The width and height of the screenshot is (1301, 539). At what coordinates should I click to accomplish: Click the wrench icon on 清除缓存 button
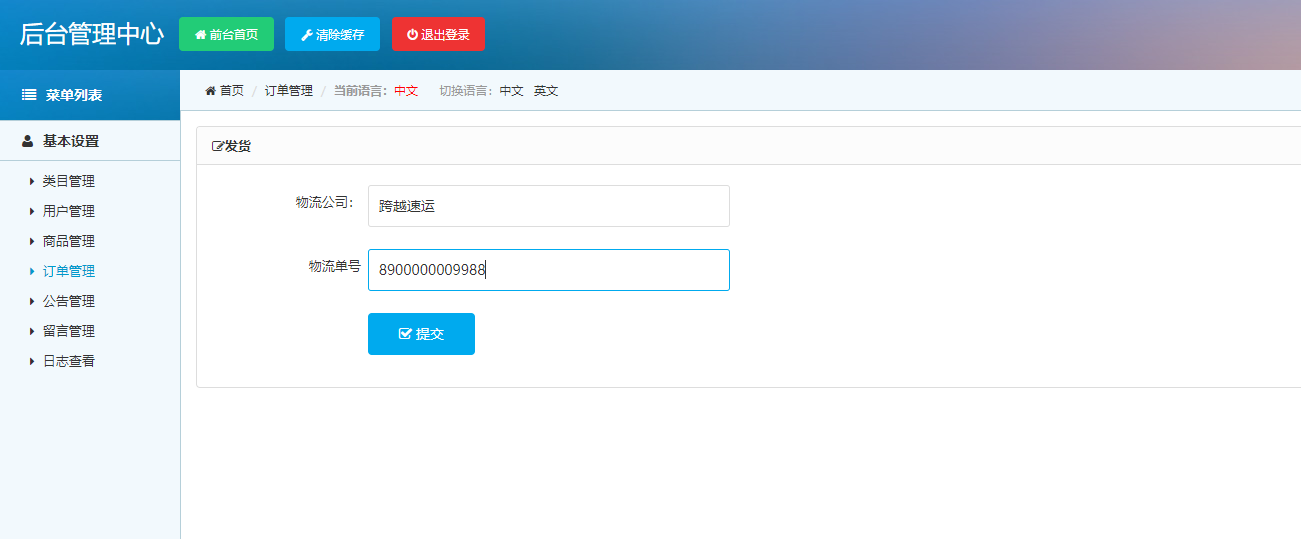307,34
